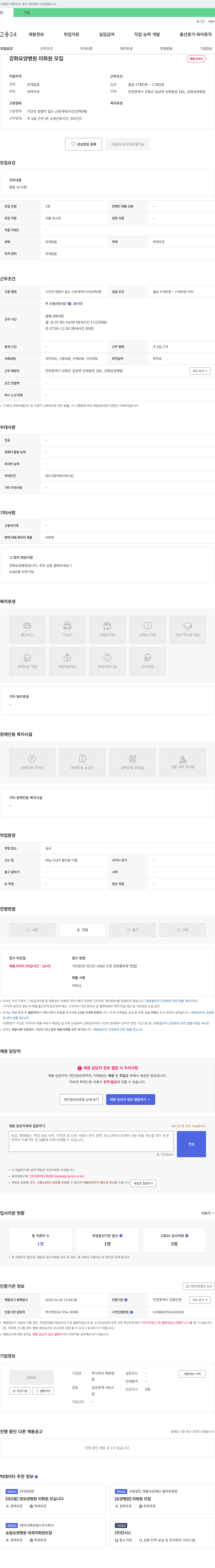Screen dimensions: 215x1568
Task: Click the 채용정보 이력 button
Action: click(x=192, y=1374)
